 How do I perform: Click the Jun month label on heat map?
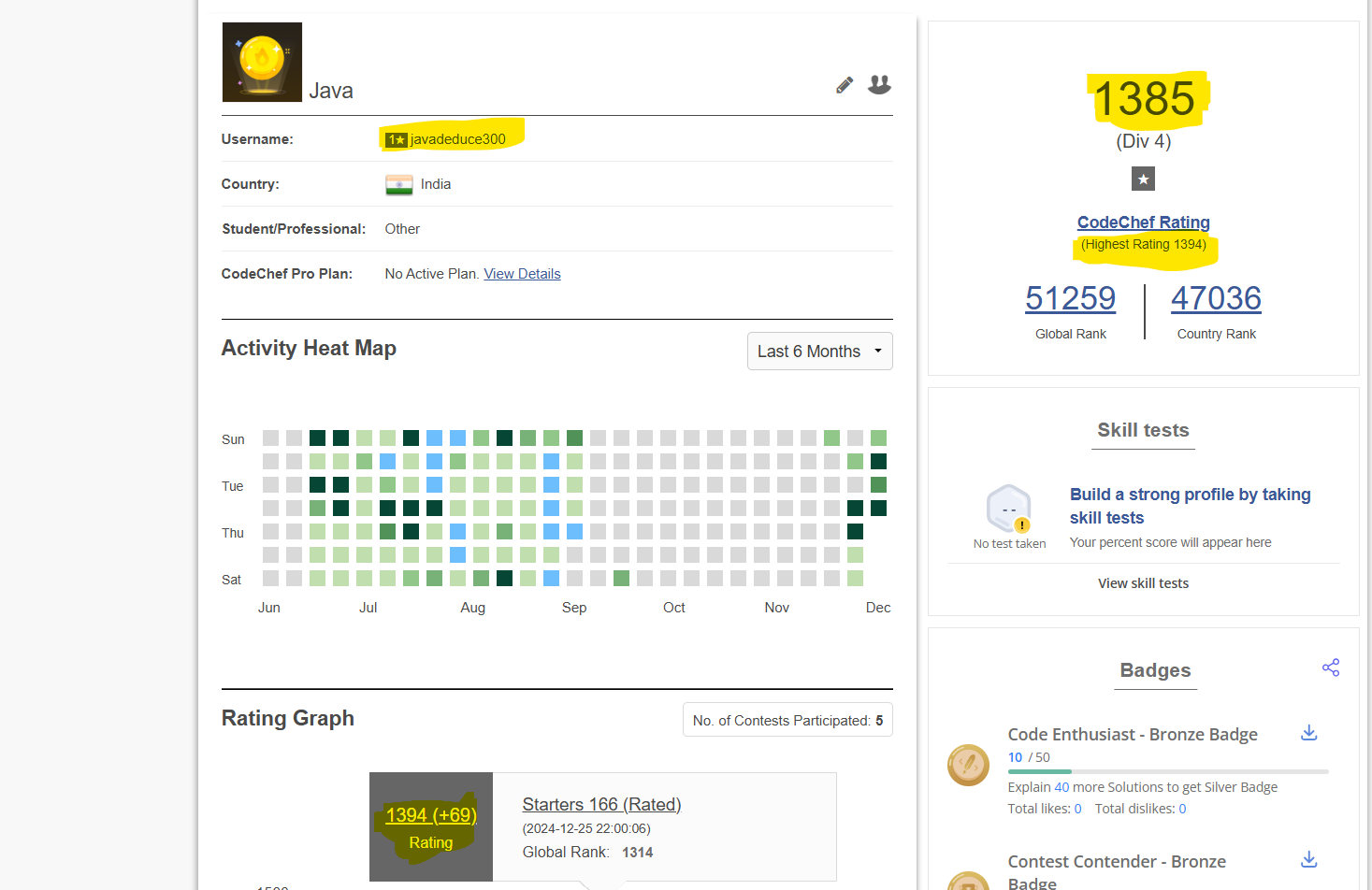click(x=269, y=608)
